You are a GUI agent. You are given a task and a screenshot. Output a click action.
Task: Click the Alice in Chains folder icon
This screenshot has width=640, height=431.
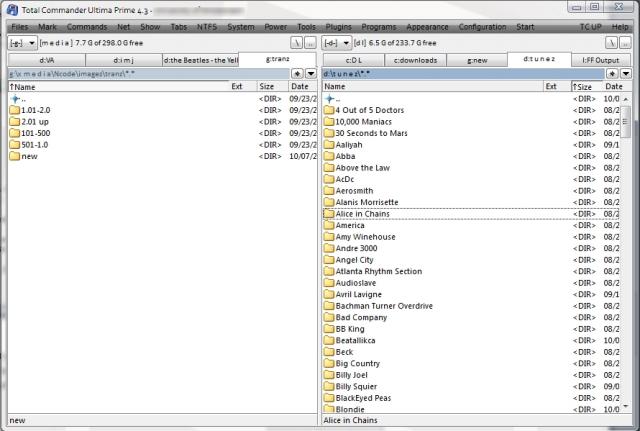click(x=329, y=214)
